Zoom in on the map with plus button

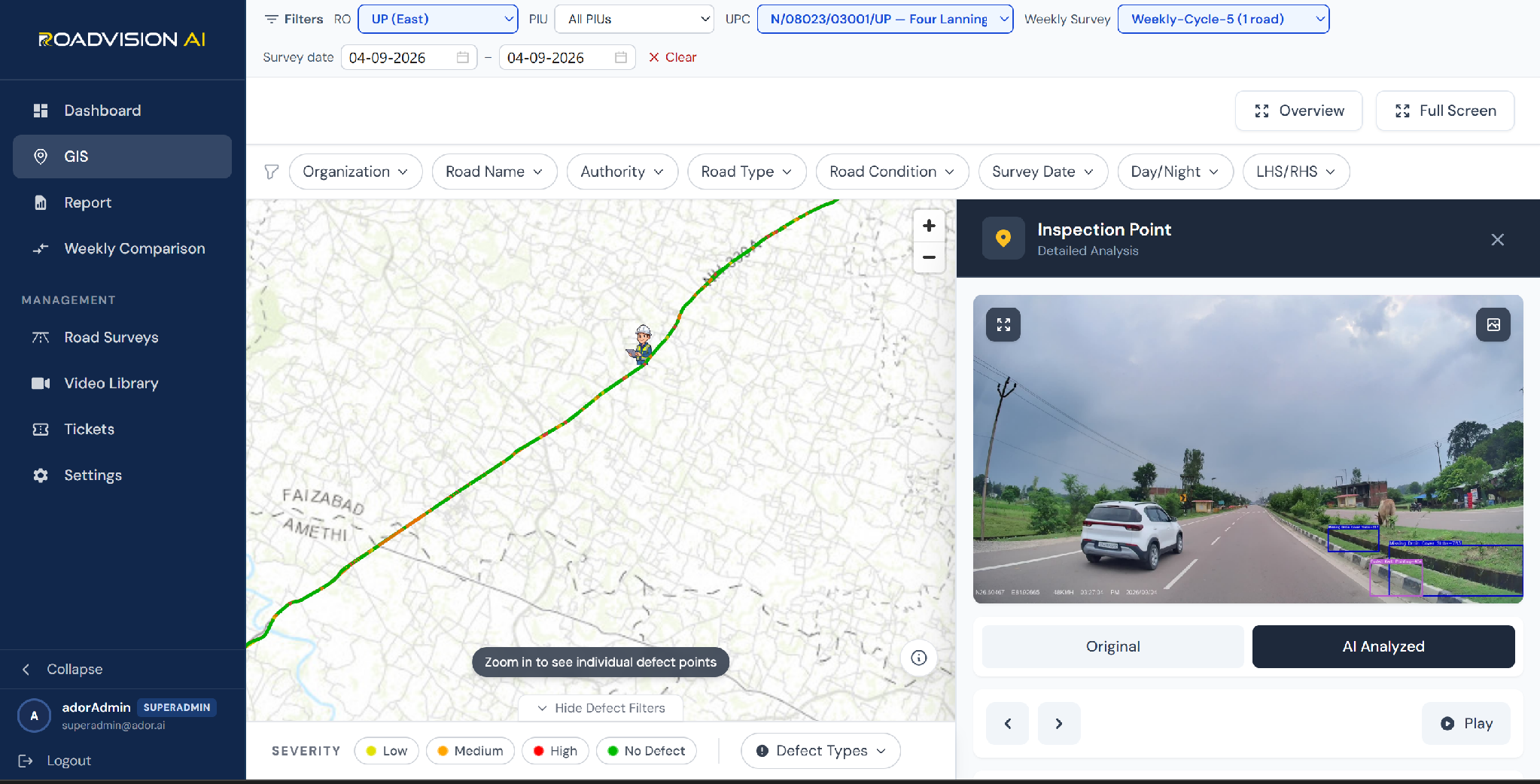(929, 226)
